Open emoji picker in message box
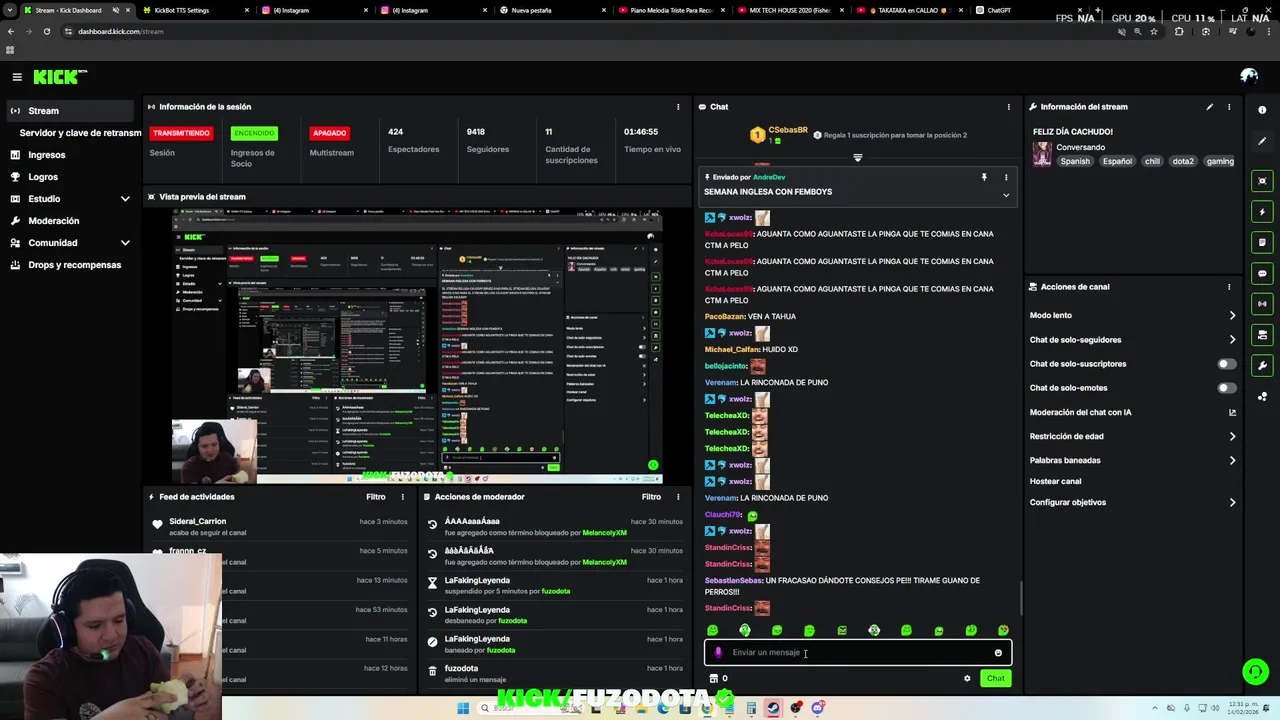 click(997, 653)
